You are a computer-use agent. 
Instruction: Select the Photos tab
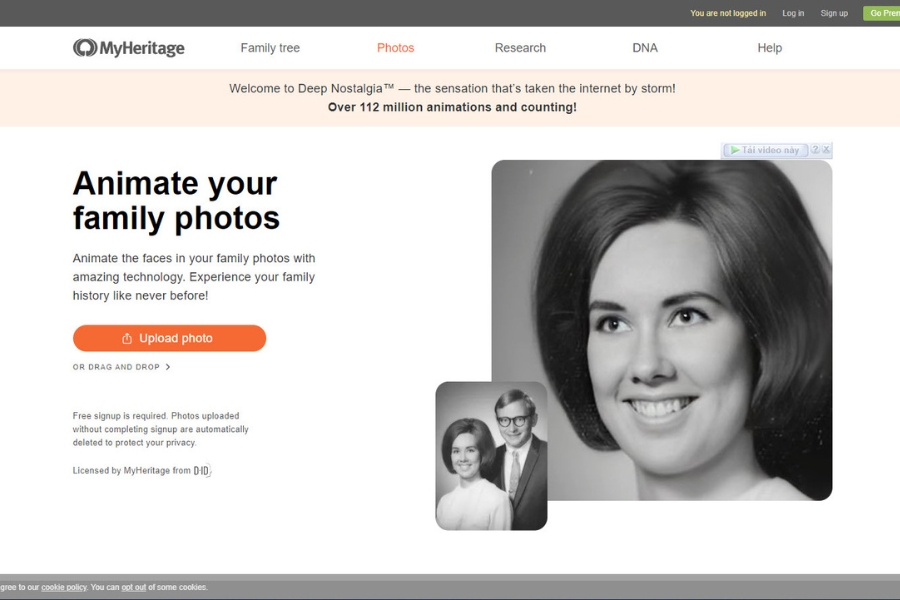coord(395,48)
